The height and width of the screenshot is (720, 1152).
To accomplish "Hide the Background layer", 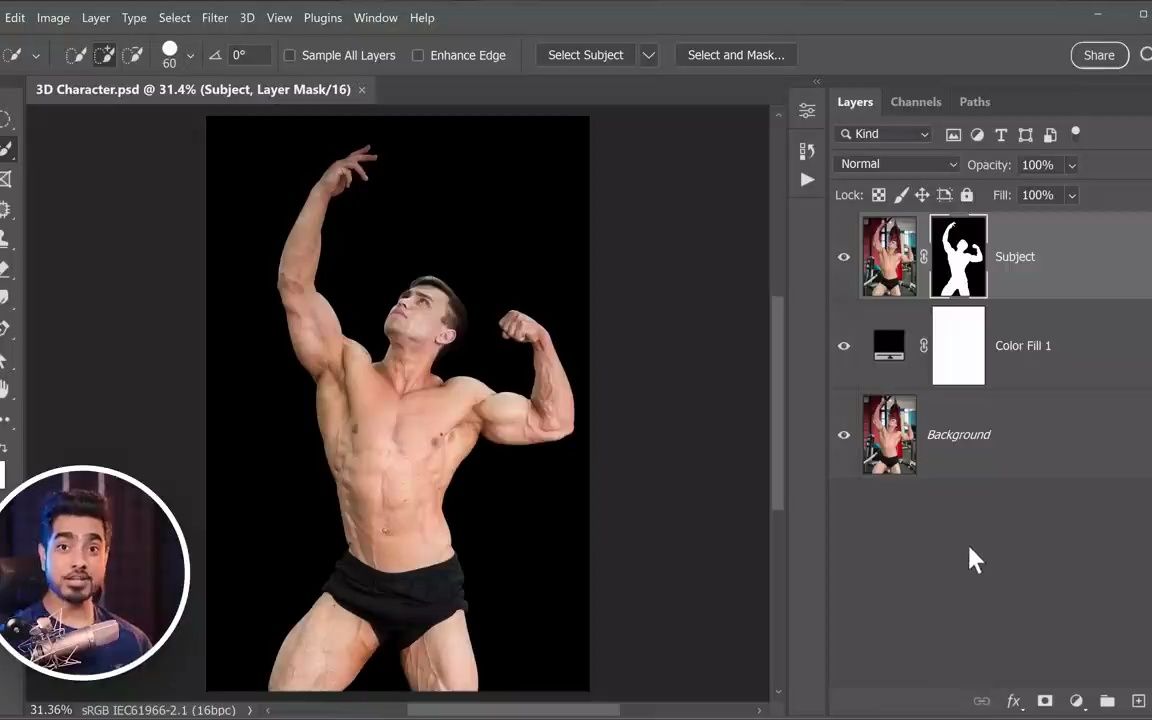I will coord(843,434).
